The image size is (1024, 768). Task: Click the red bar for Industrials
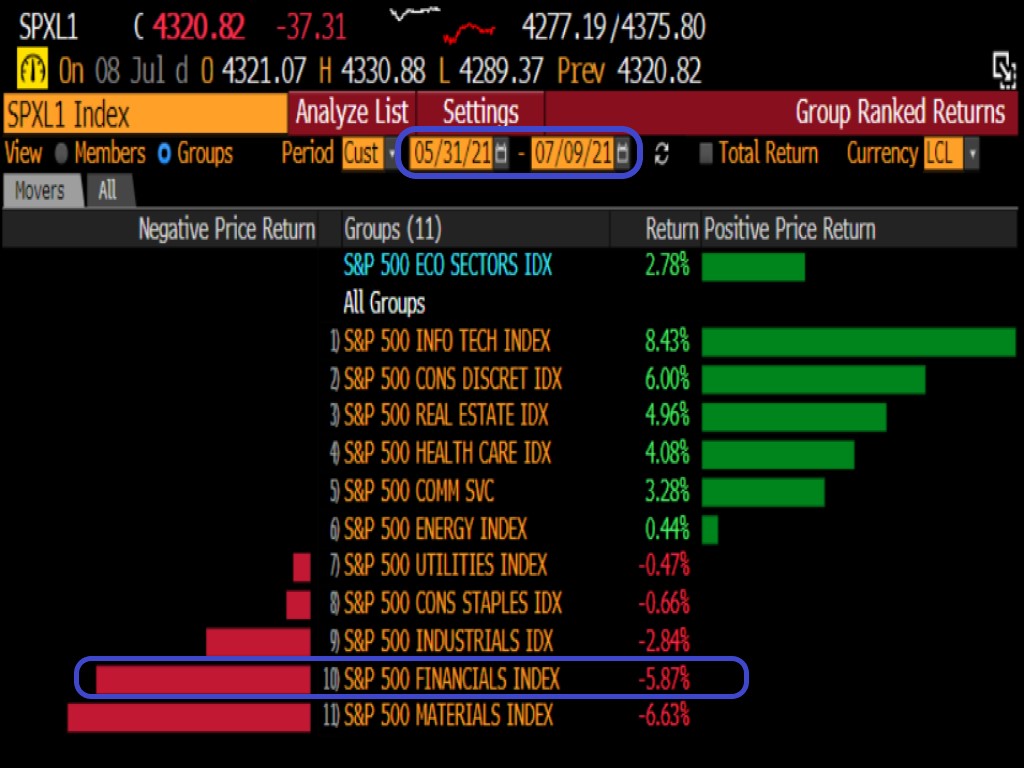[x=258, y=642]
